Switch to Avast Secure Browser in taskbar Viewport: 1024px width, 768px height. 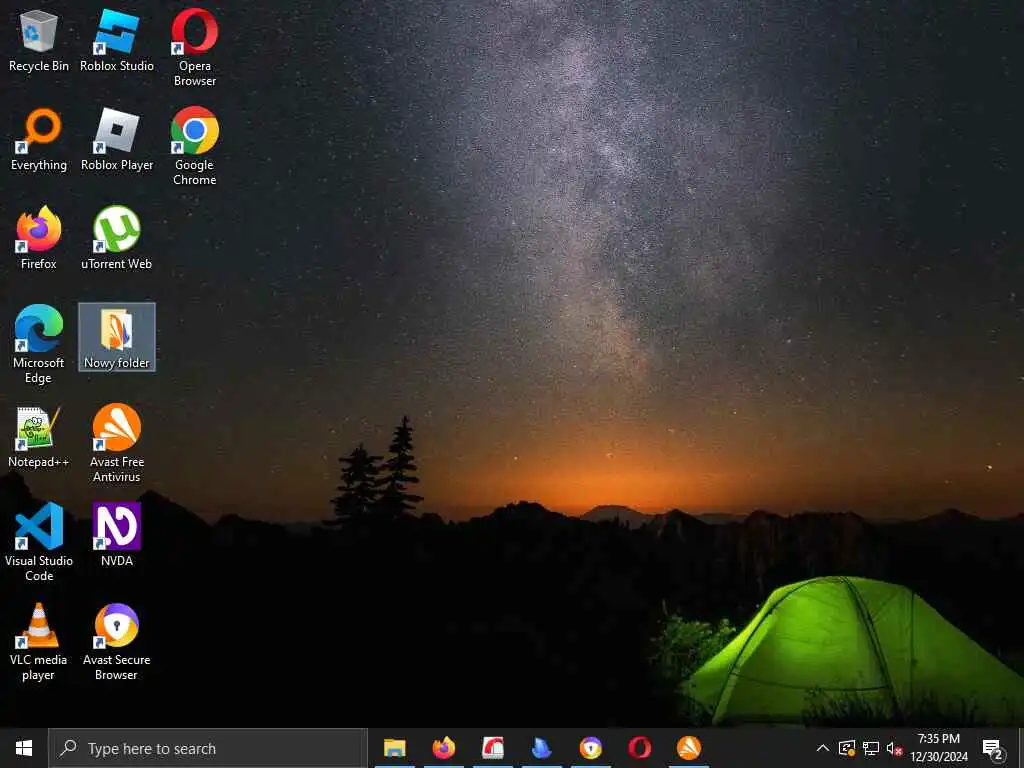click(x=590, y=748)
